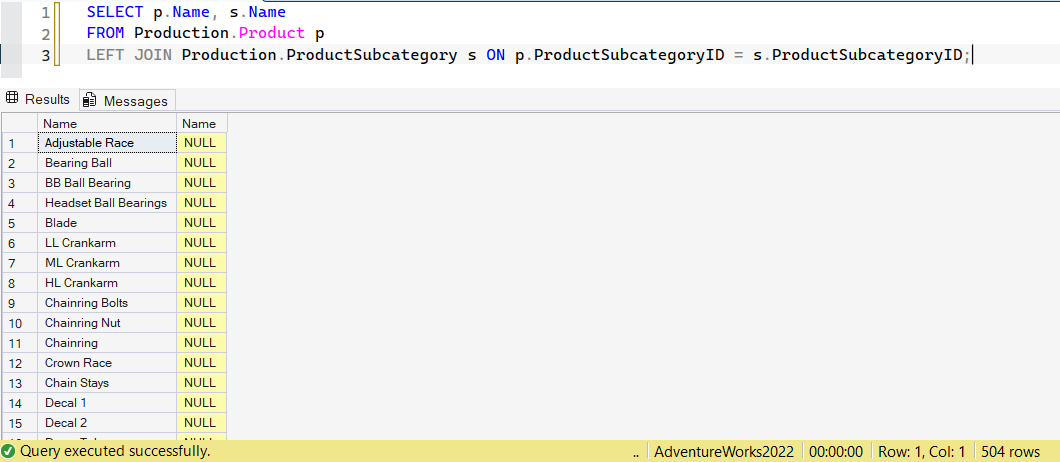Click the '504 rows' status bar count

pyautogui.click(x=1011, y=451)
